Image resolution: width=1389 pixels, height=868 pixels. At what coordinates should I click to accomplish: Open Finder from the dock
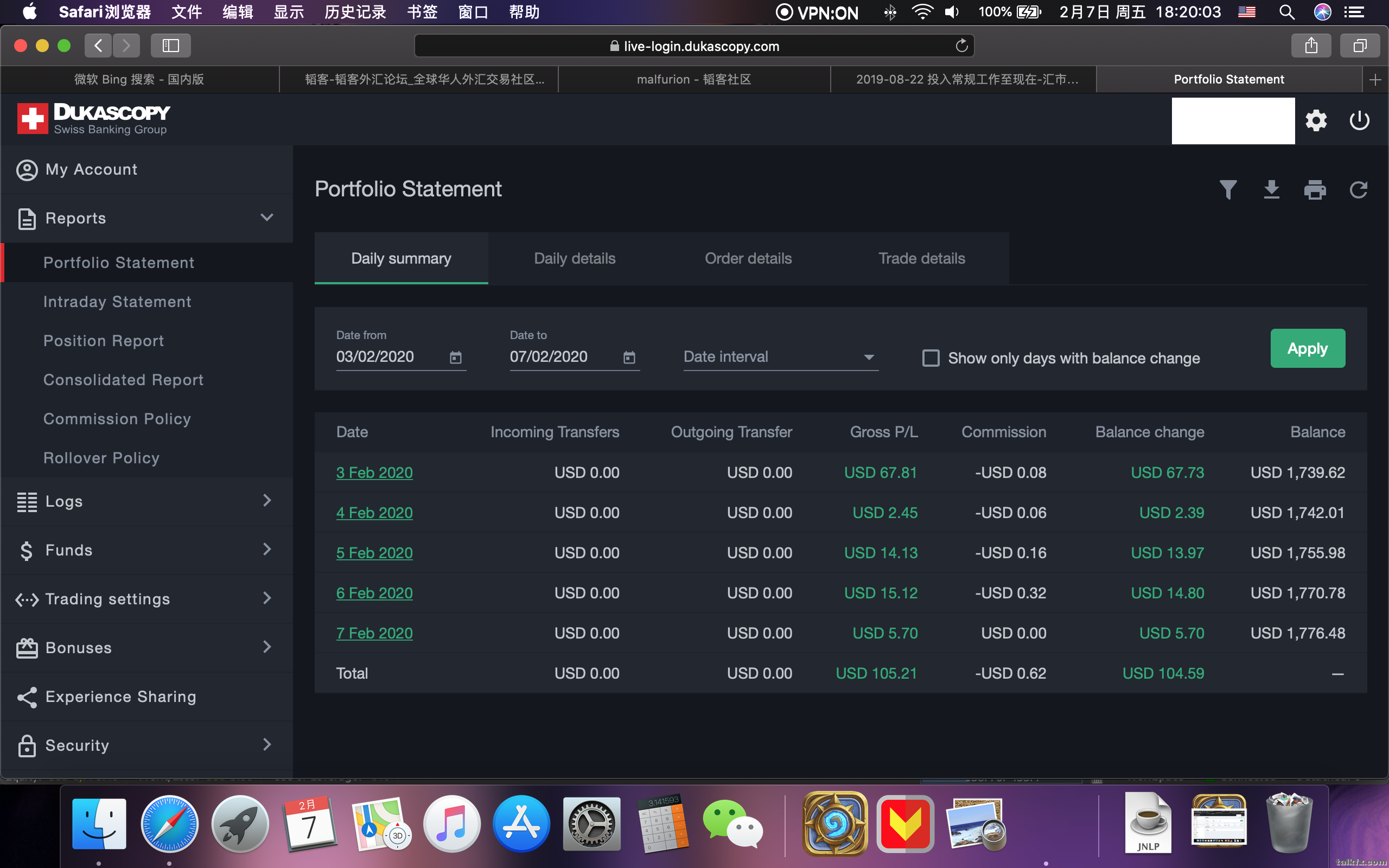[99, 824]
